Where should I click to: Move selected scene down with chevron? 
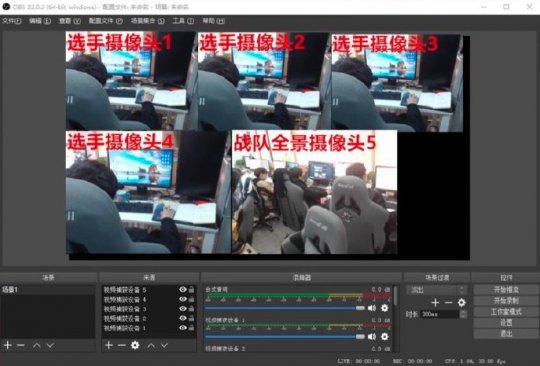[50, 345]
